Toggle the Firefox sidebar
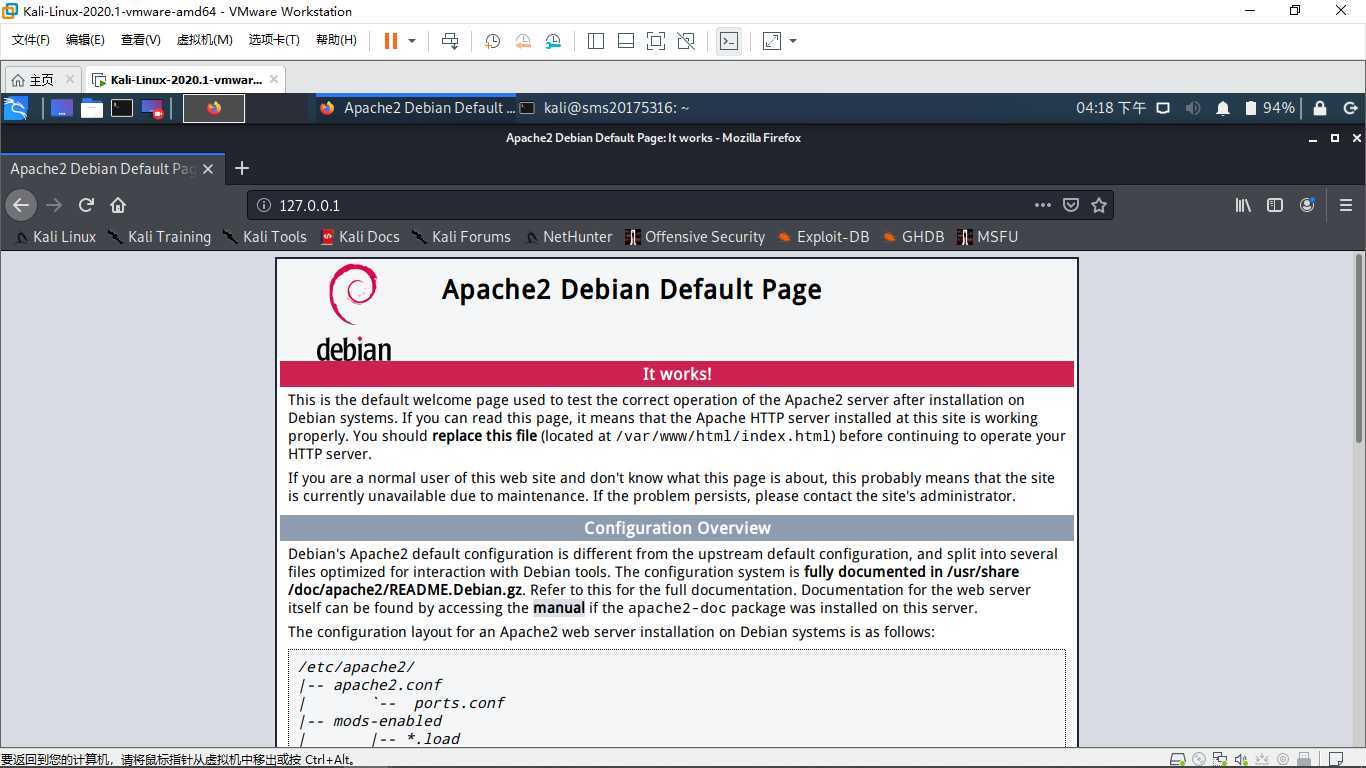This screenshot has width=1366, height=768. (1275, 205)
